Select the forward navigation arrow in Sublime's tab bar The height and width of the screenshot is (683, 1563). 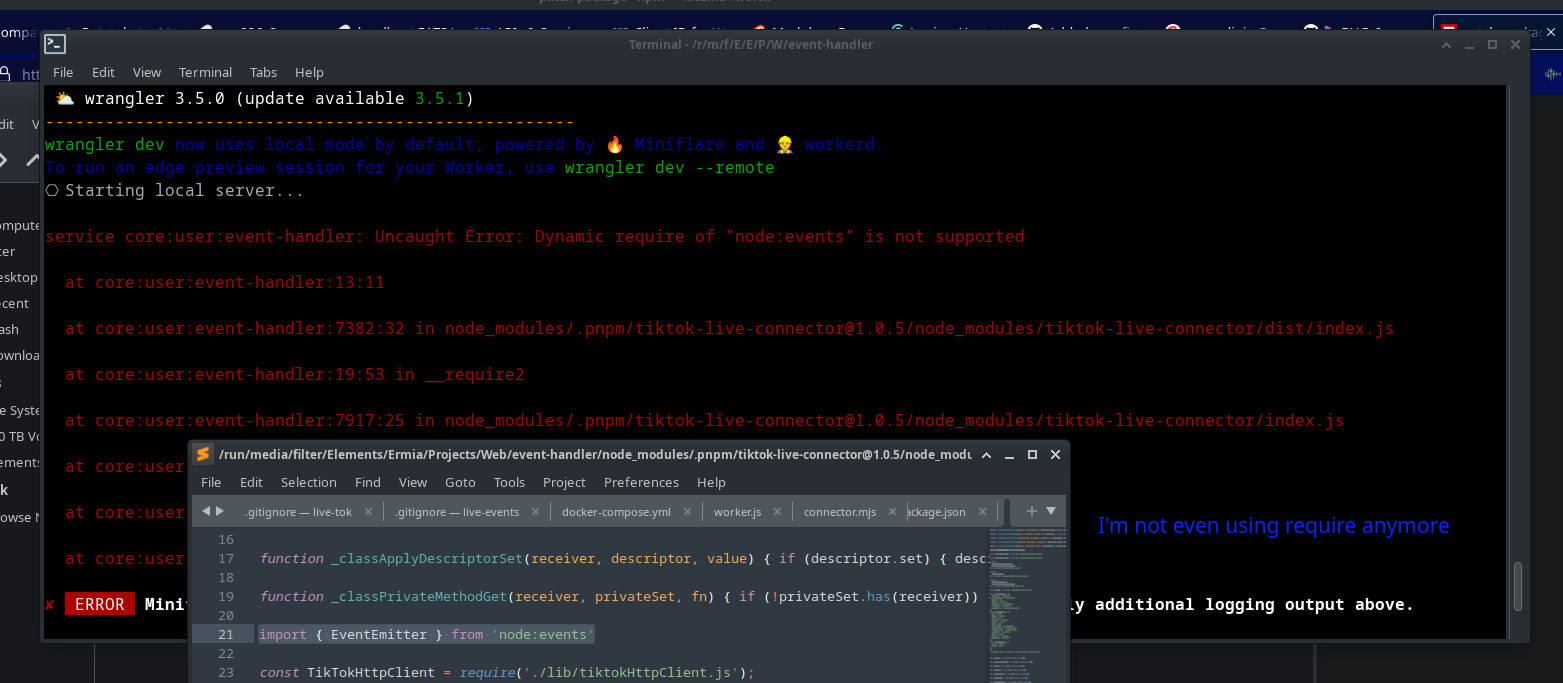click(x=218, y=510)
